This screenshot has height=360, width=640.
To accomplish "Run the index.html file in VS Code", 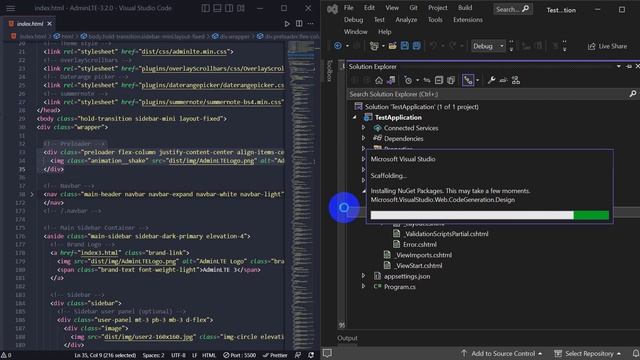I will click(x=287, y=24).
